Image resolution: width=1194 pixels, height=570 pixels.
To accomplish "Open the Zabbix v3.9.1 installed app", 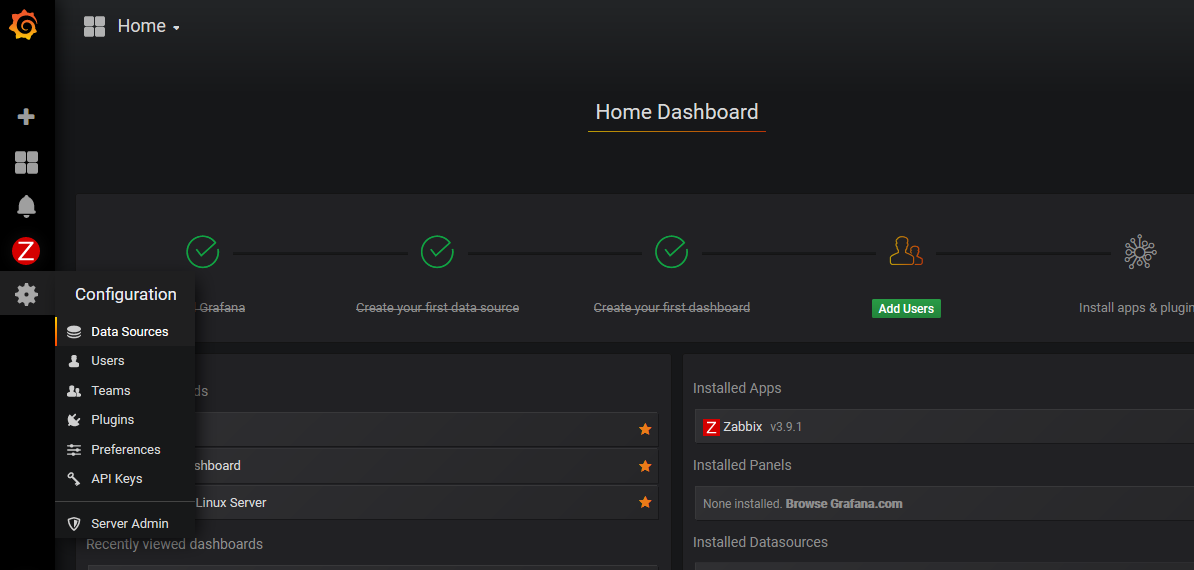I will click(944, 427).
